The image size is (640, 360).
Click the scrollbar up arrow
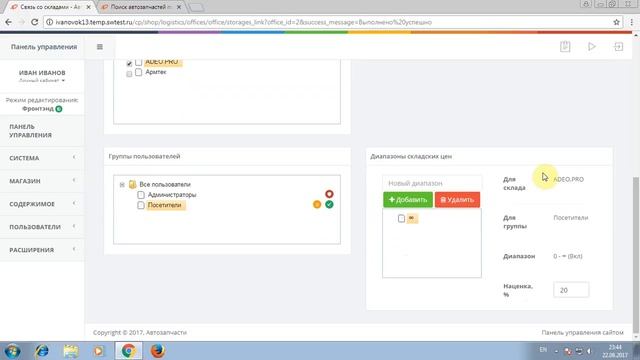(636, 36)
